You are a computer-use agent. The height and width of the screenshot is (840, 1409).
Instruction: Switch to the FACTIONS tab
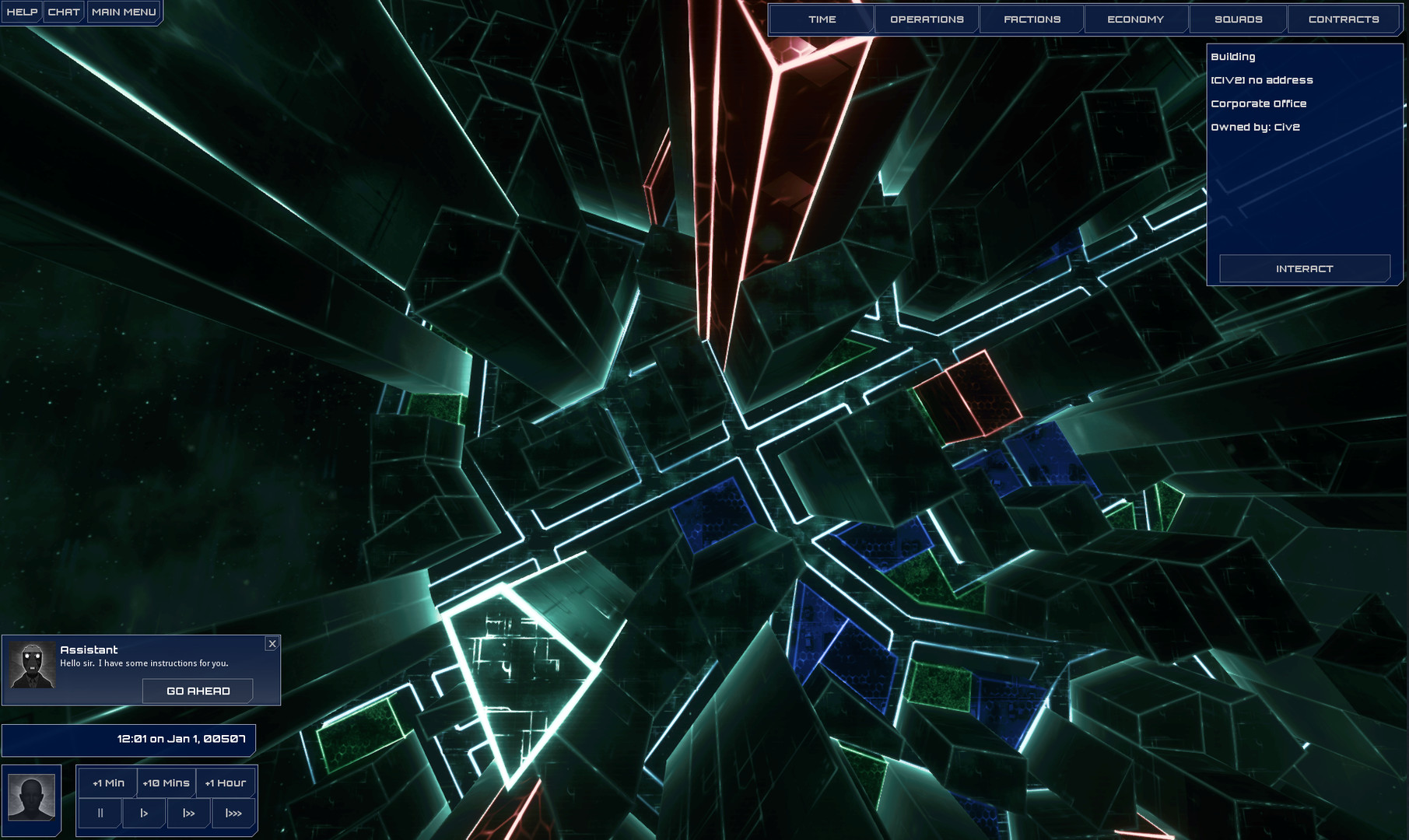(x=1031, y=19)
